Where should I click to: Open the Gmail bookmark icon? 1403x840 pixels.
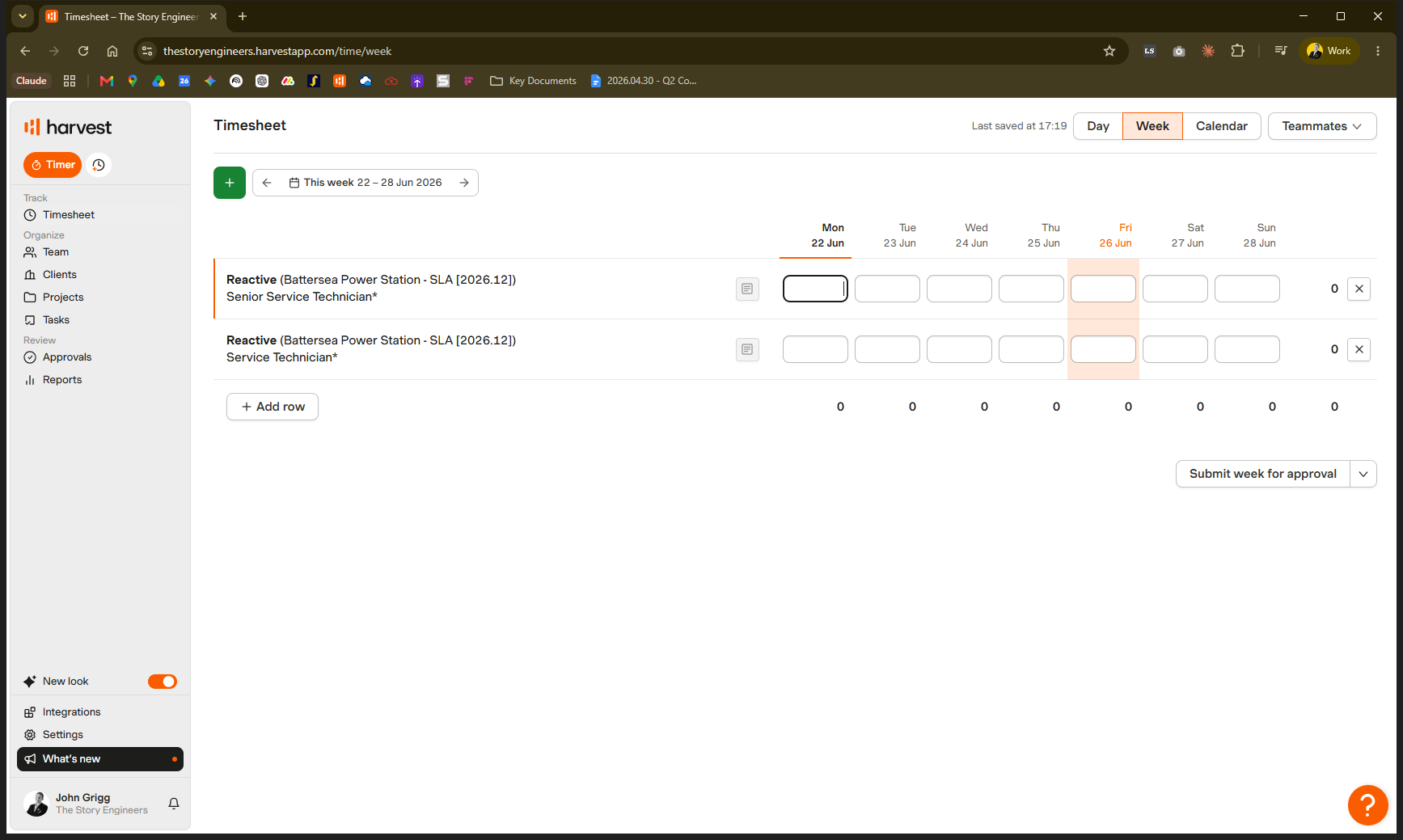[107, 81]
